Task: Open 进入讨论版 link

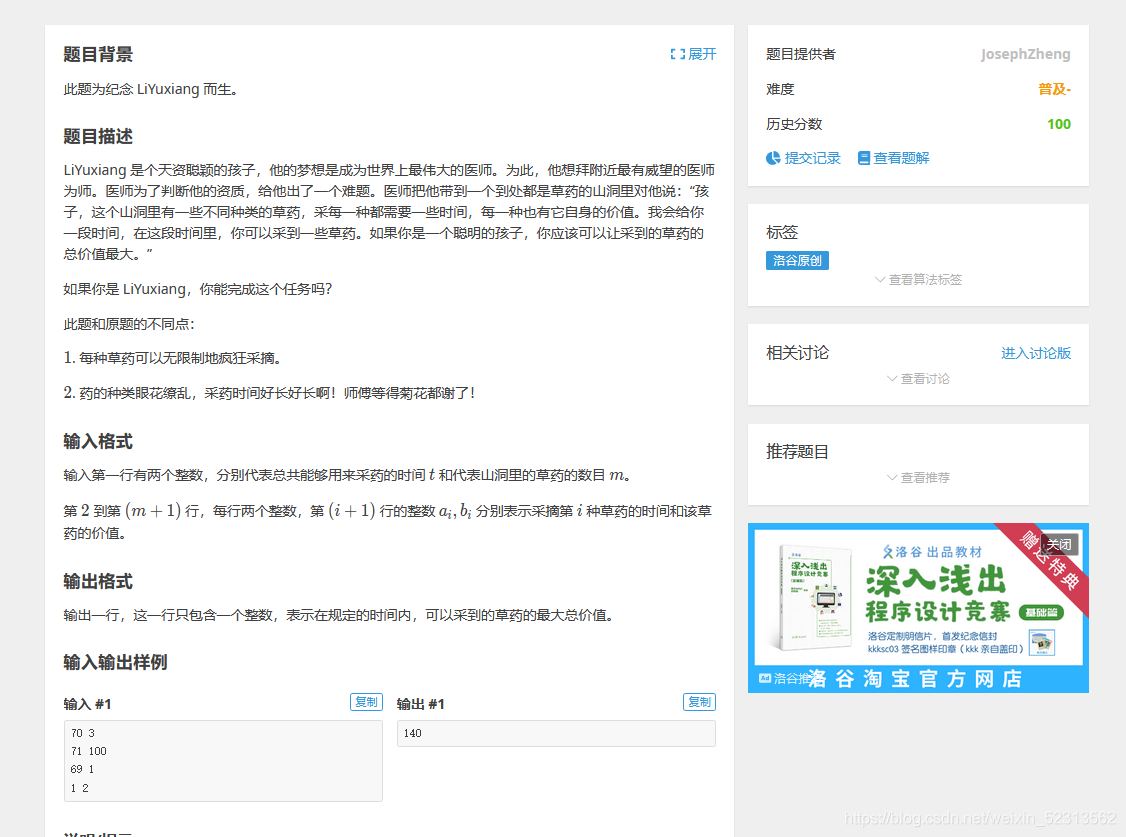Action: (1036, 352)
